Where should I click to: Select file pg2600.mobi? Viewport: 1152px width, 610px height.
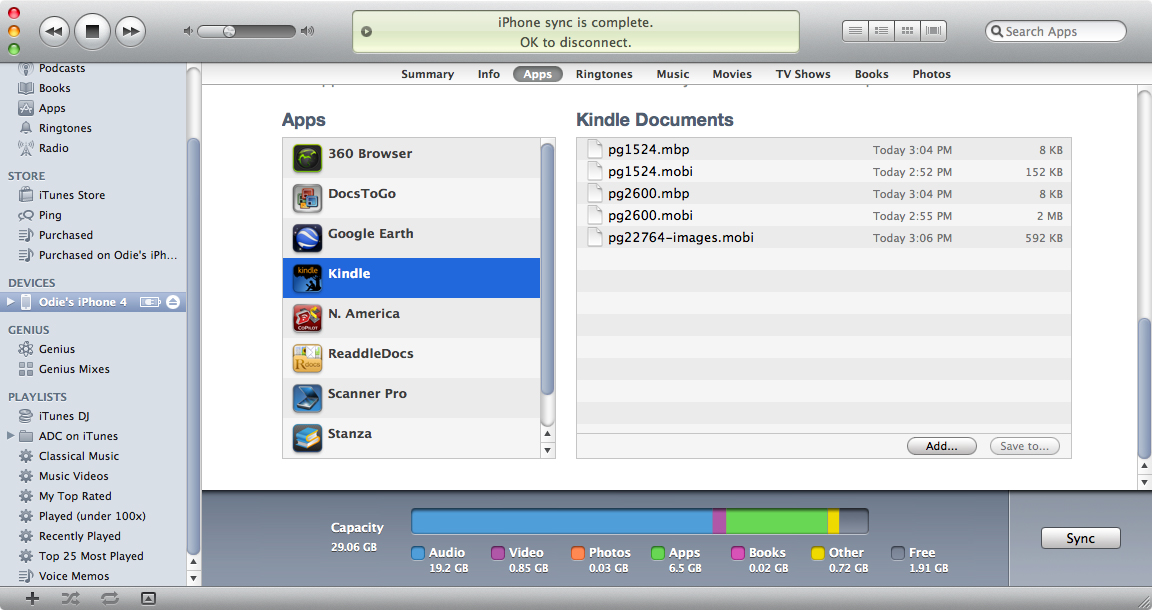824,215
